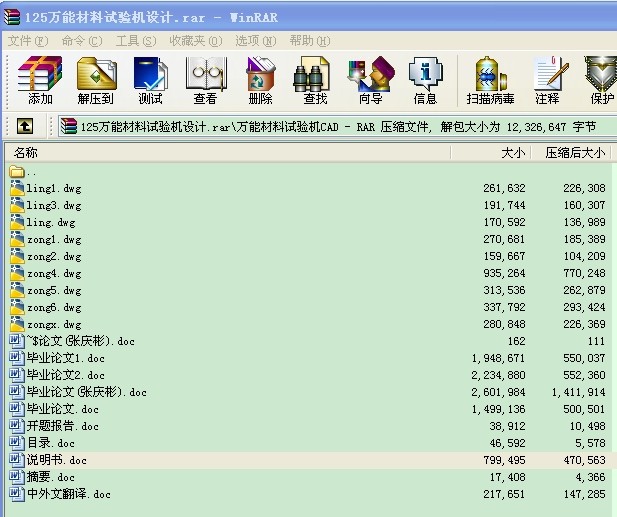Open the Options (选项) menu
Screen dimensions: 617x517
(255, 40)
